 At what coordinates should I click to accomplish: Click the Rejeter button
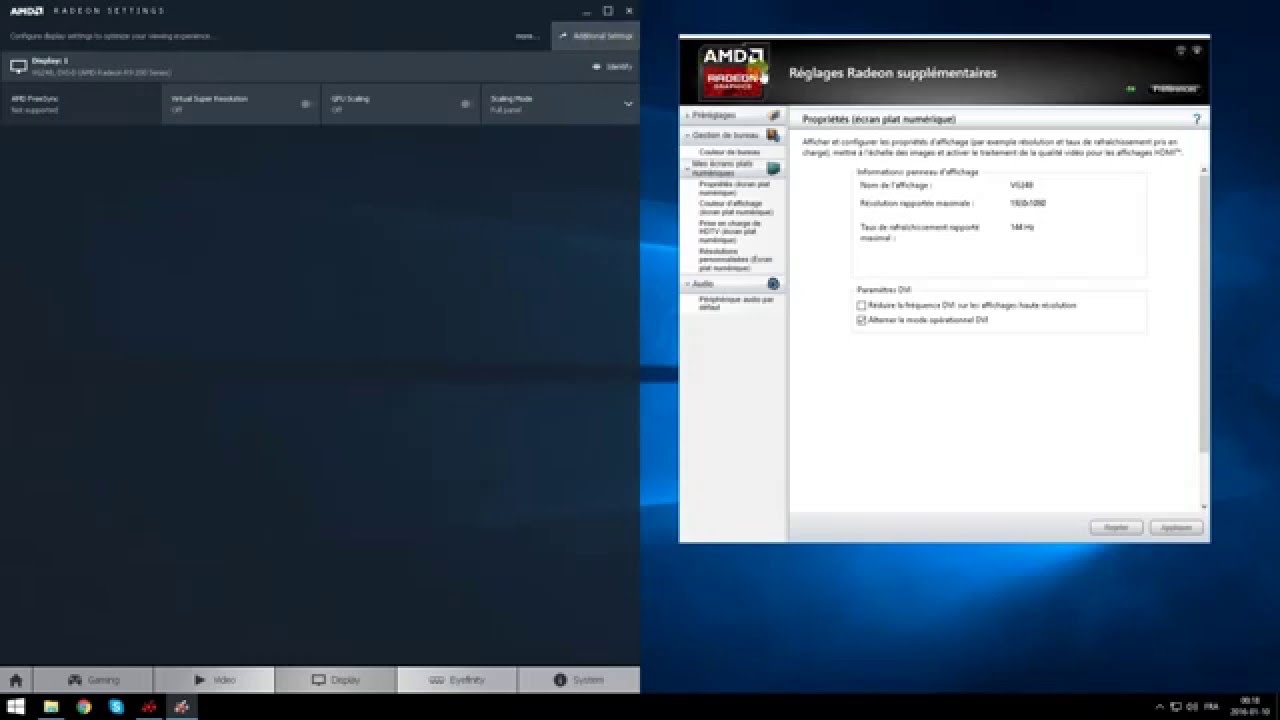click(1116, 527)
